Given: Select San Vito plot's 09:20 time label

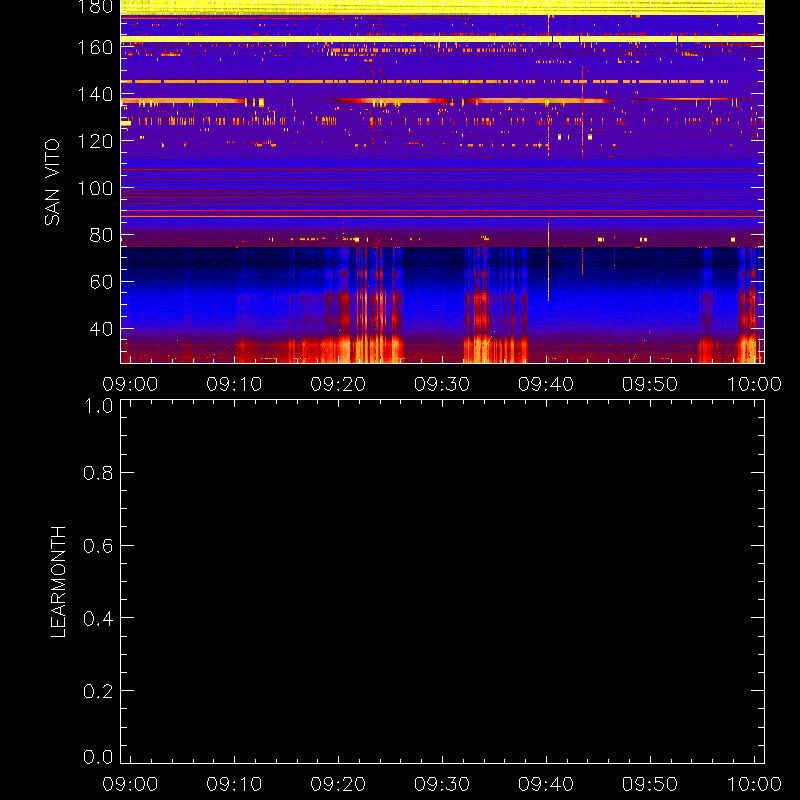Looking at the screenshot, I should (338, 384).
